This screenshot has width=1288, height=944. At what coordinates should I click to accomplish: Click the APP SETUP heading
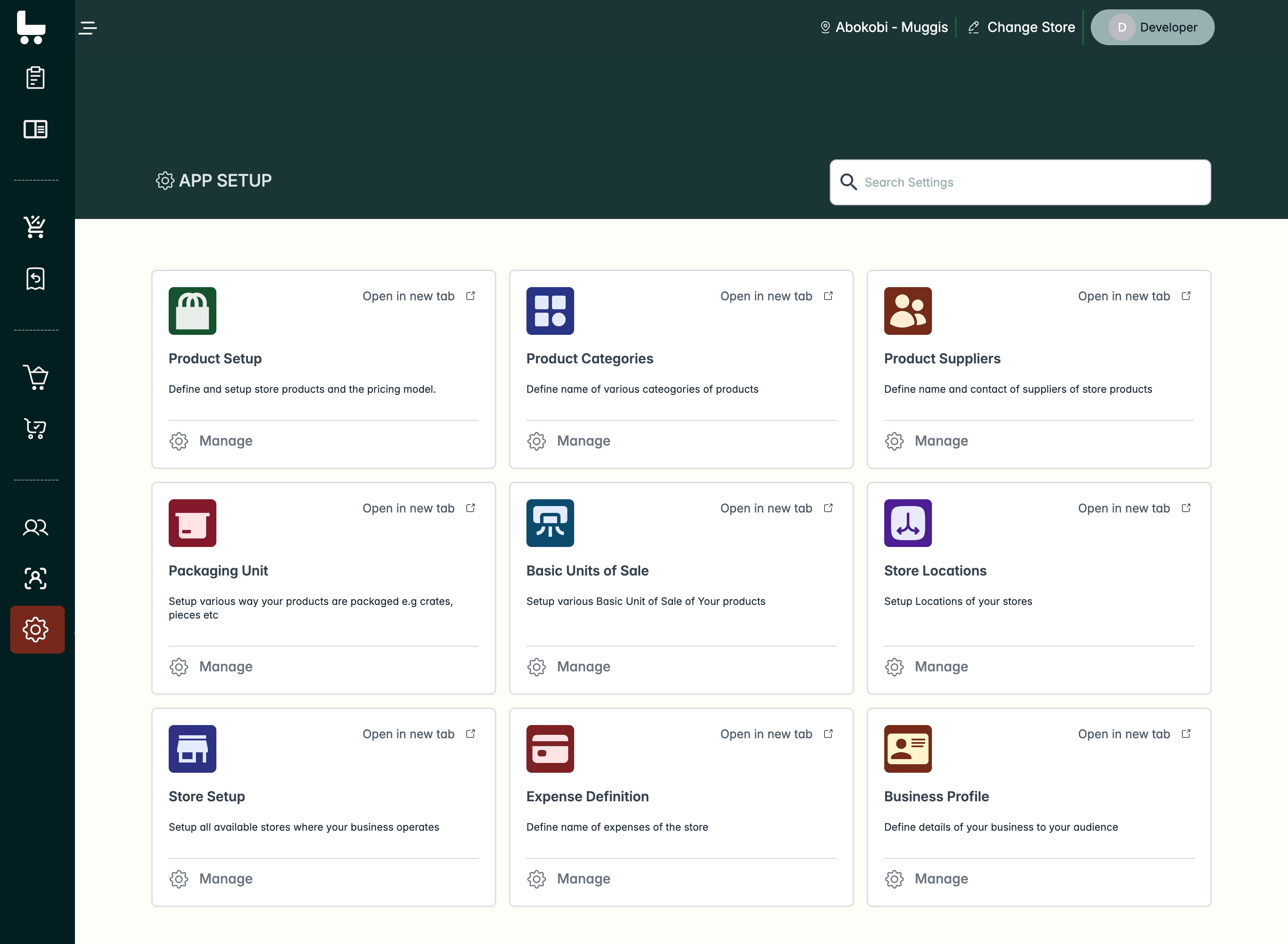225,181
